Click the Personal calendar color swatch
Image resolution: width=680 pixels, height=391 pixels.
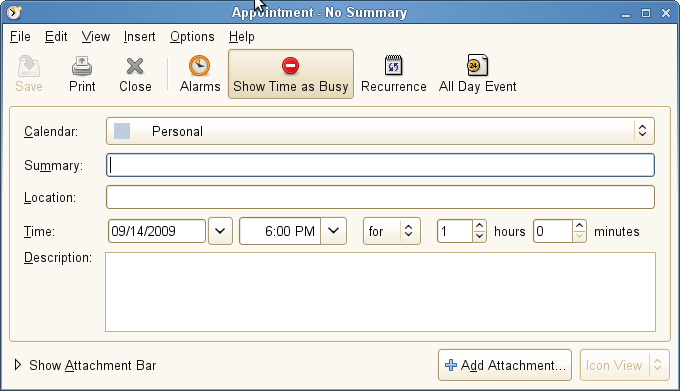(122, 131)
